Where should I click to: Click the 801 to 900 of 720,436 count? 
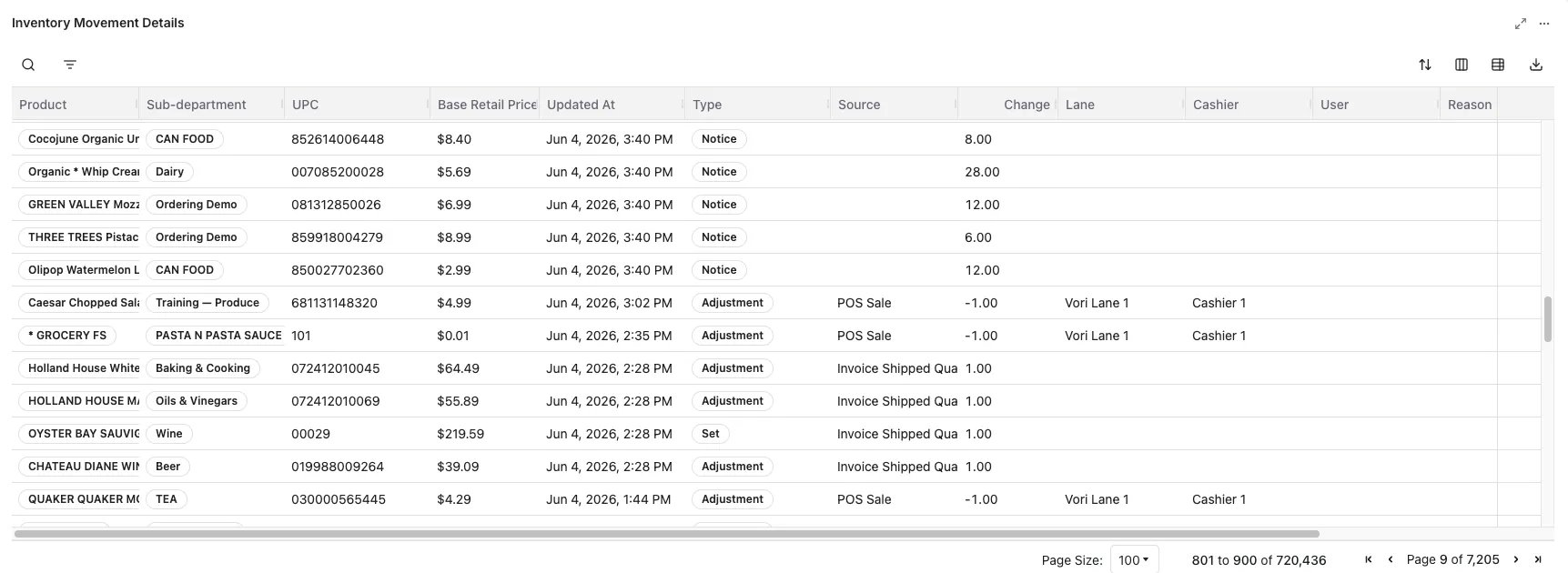pyautogui.click(x=1259, y=560)
